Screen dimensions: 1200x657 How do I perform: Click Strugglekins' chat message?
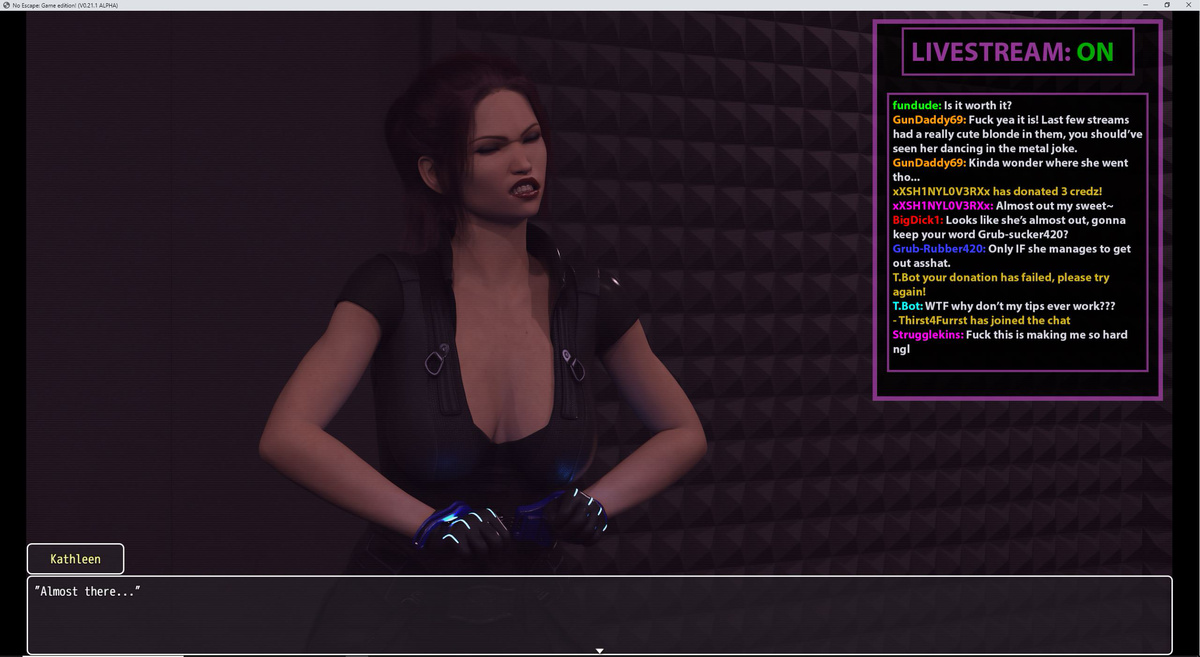click(1010, 342)
